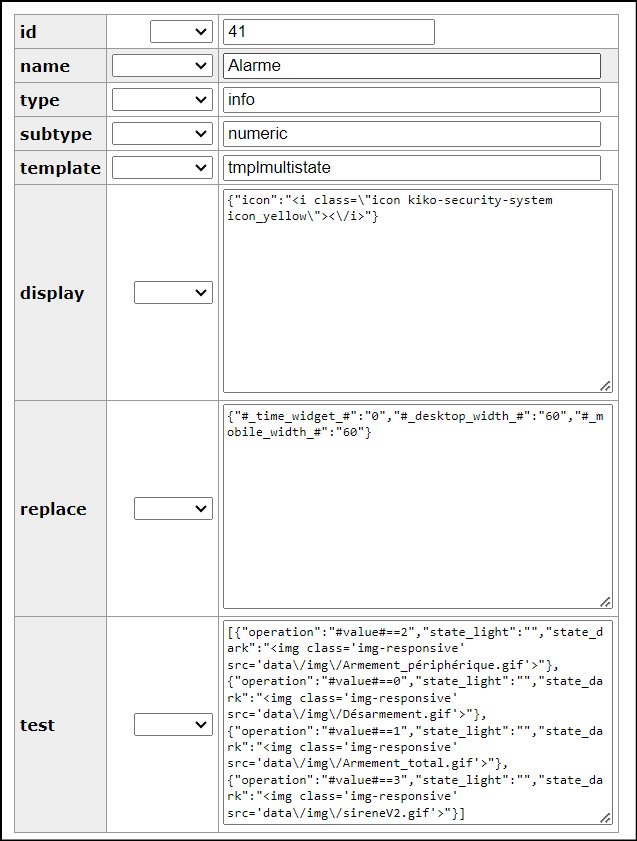Open the replace row dropdown
Image resolution: width=637 pixels, height=841 pixels.
(x=173, y=508)
